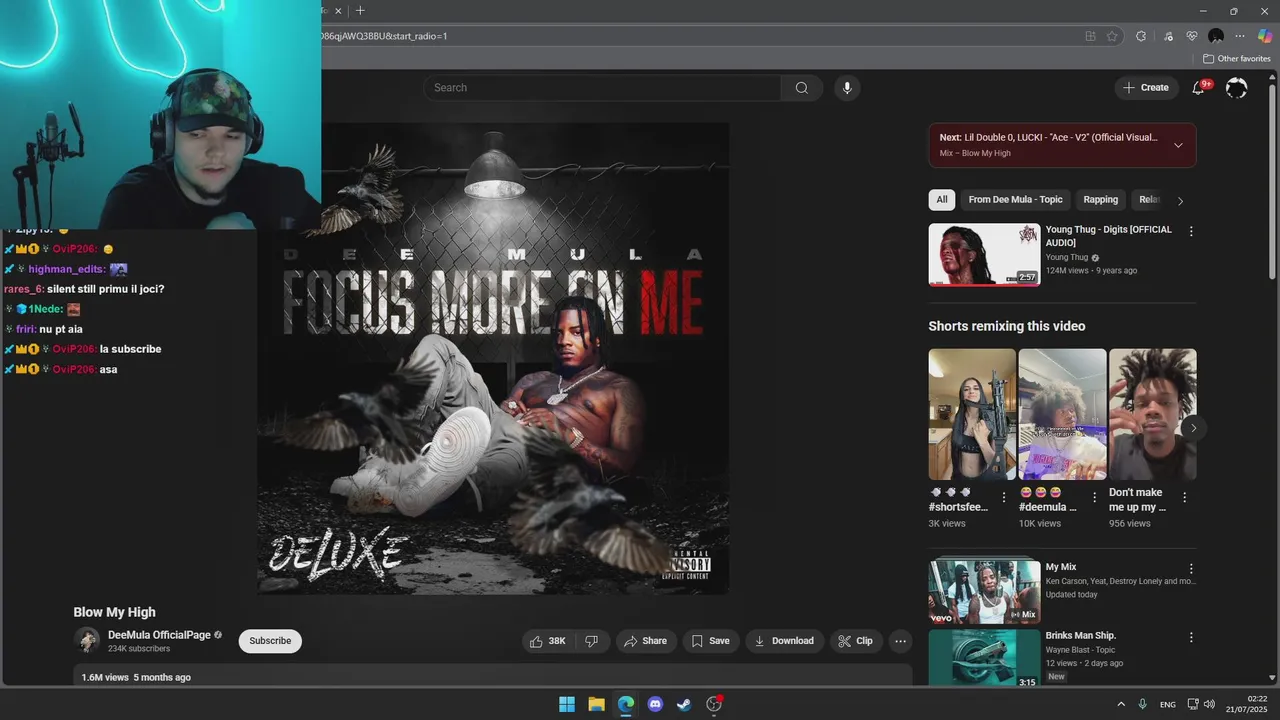Open Young Thug - Digits title link
The height and width of the screenshot is (720, 1280).
tap(1108, 236)
